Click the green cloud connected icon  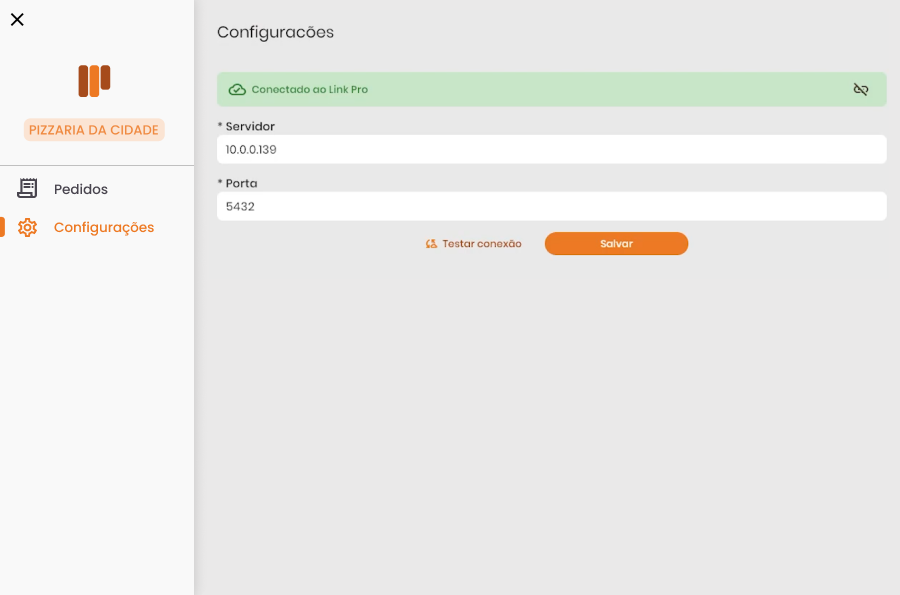(237, 89)
